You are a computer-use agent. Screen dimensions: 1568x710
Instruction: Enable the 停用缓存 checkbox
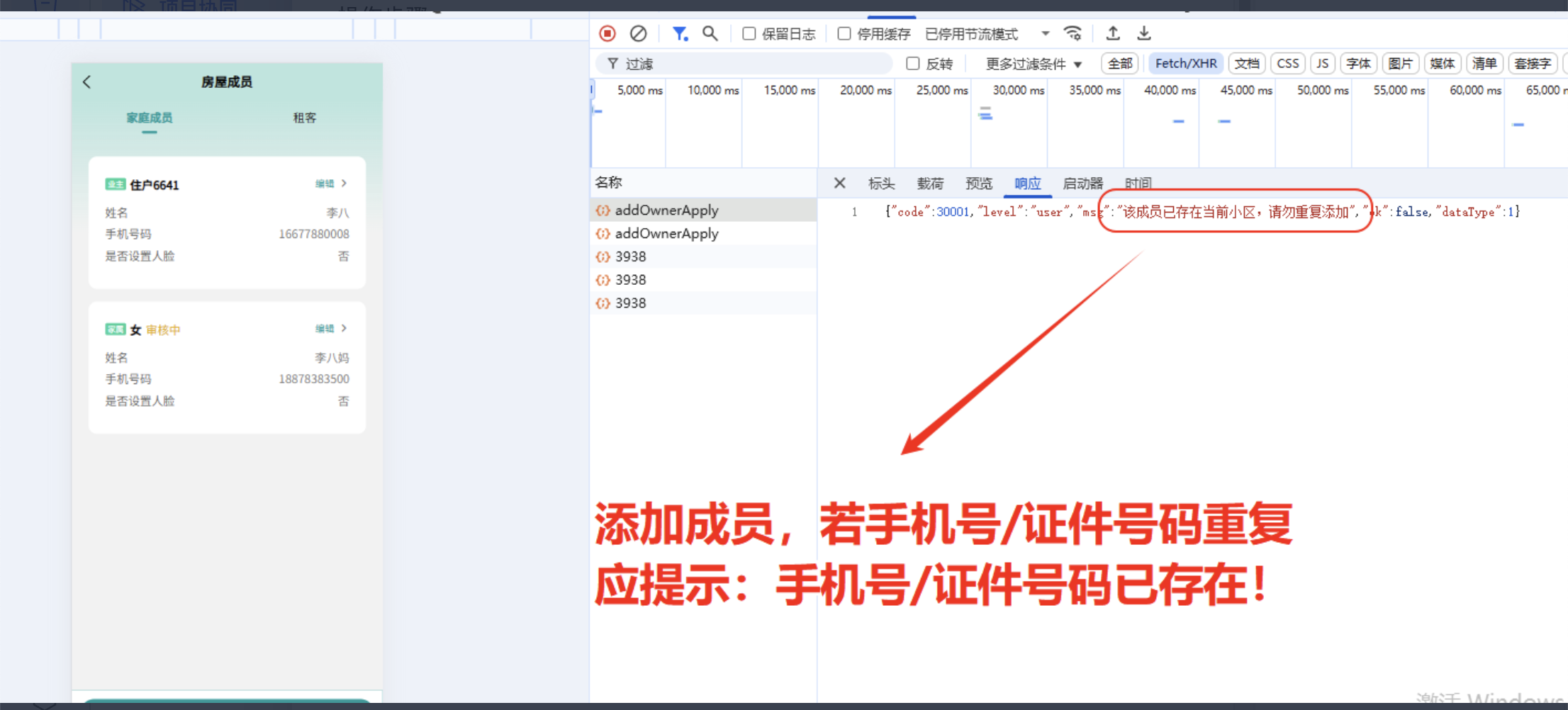844,33
